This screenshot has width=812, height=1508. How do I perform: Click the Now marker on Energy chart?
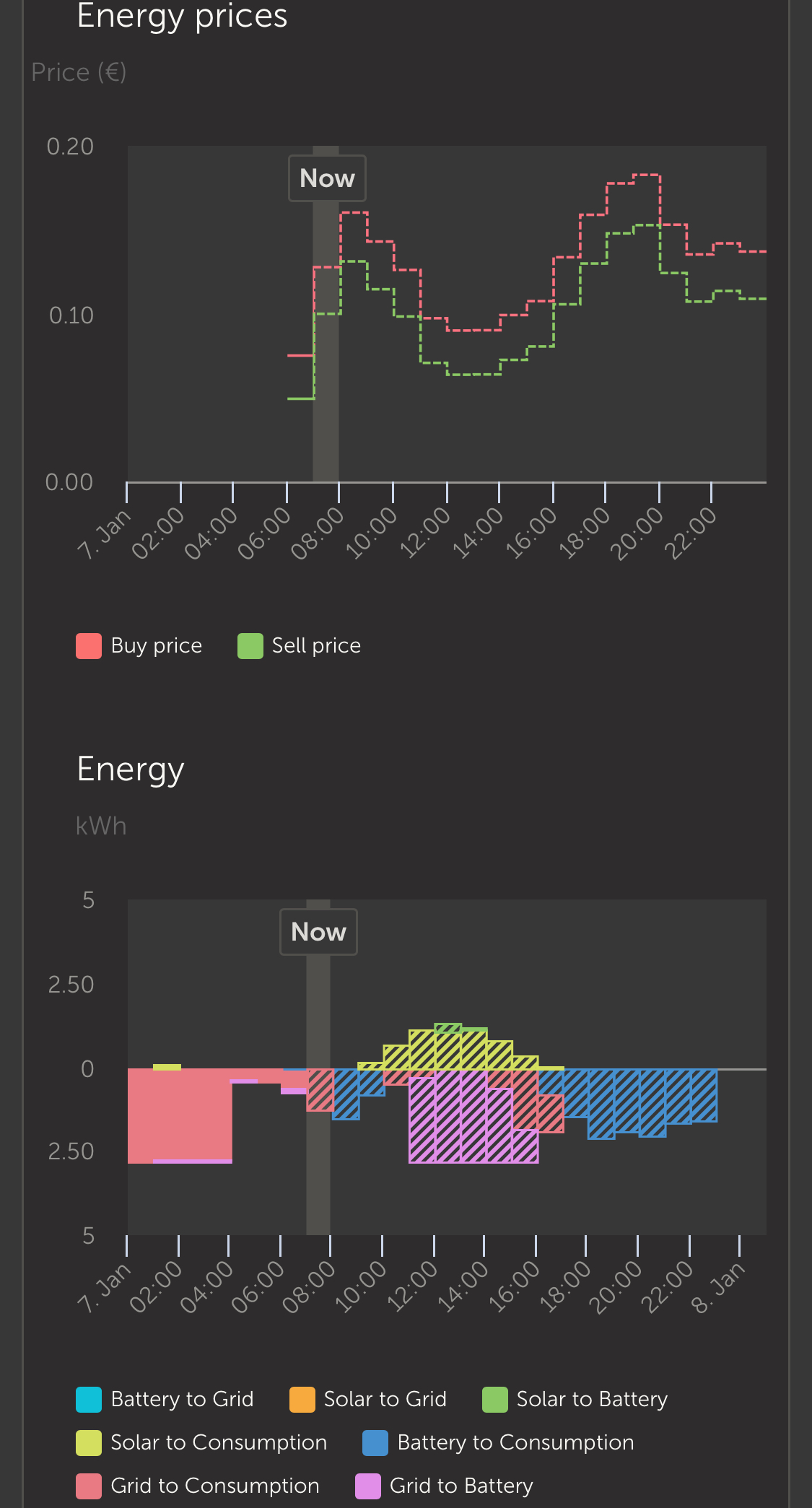[318, 932]
